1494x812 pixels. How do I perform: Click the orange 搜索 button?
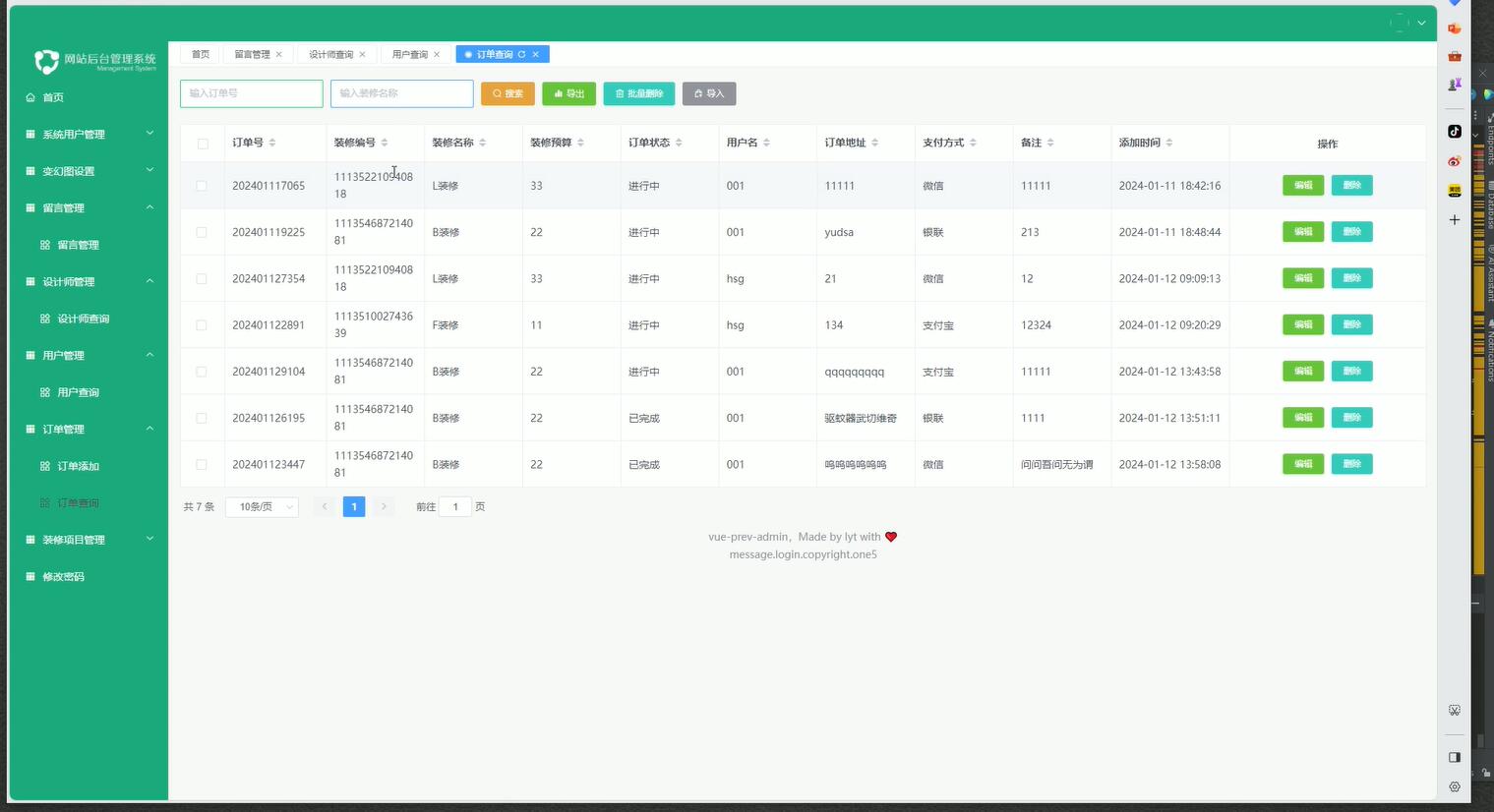(508, 94)
